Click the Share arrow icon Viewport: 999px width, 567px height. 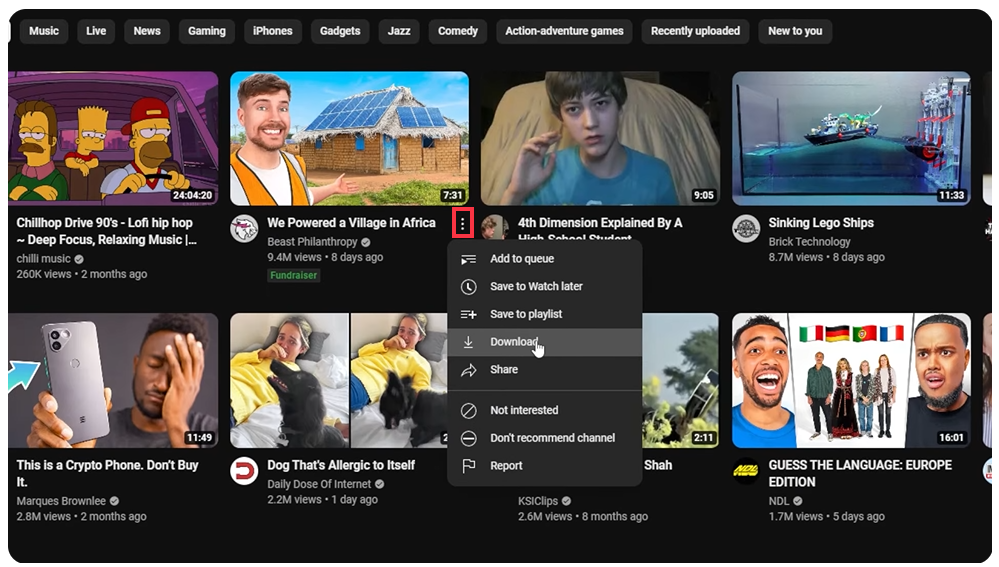tap(468, 370)
